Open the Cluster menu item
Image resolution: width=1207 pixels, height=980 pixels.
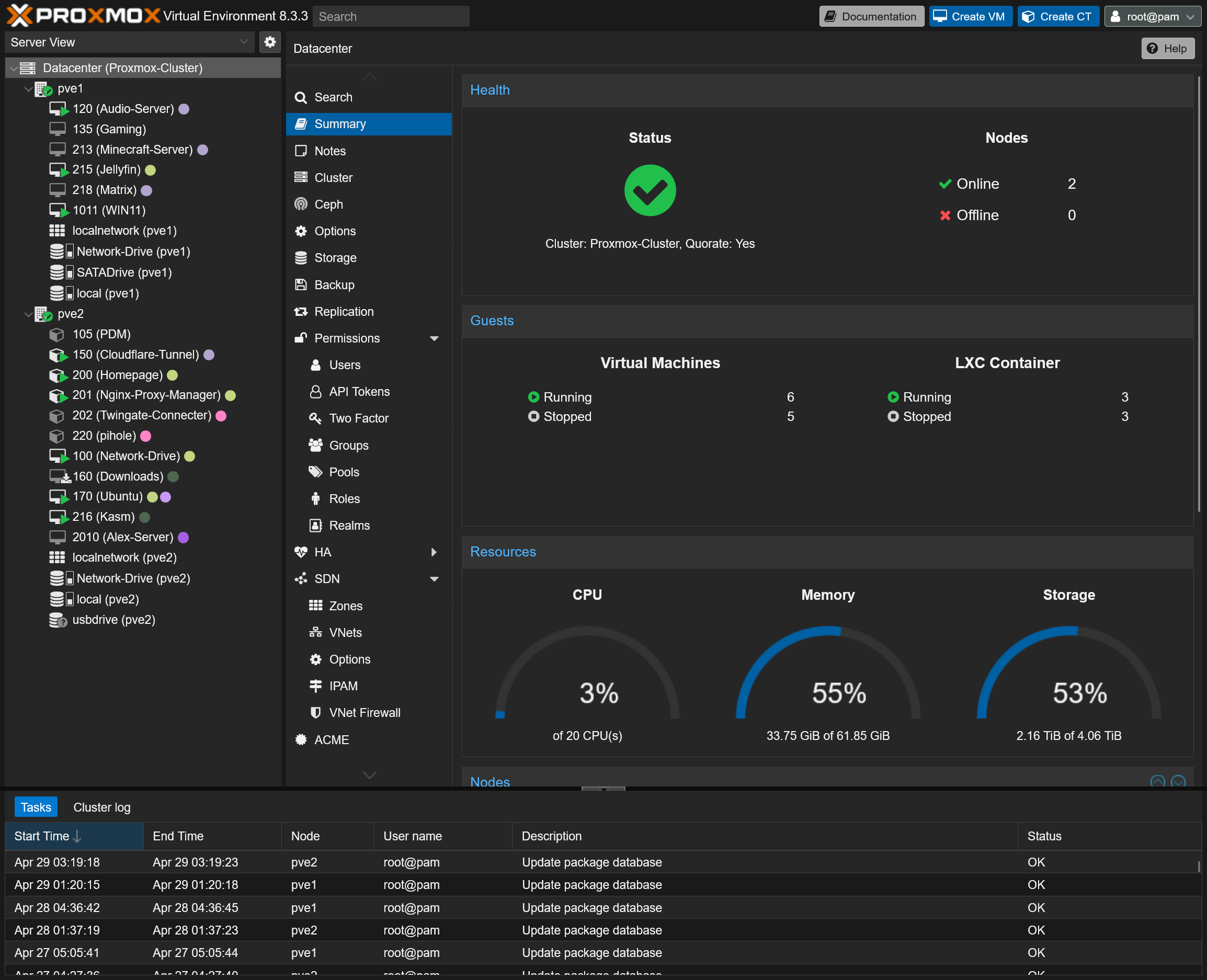point(369,178)
